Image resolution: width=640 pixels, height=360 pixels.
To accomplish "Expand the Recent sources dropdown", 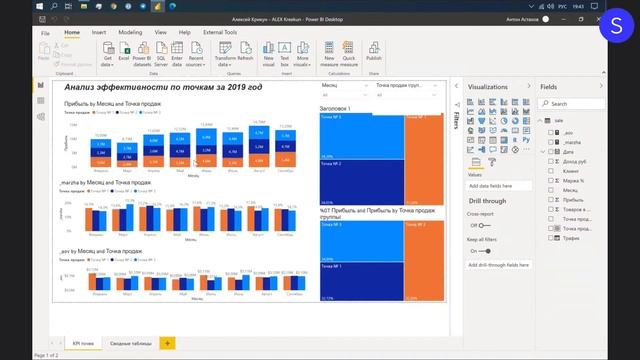I will click(x=196, y=54).
